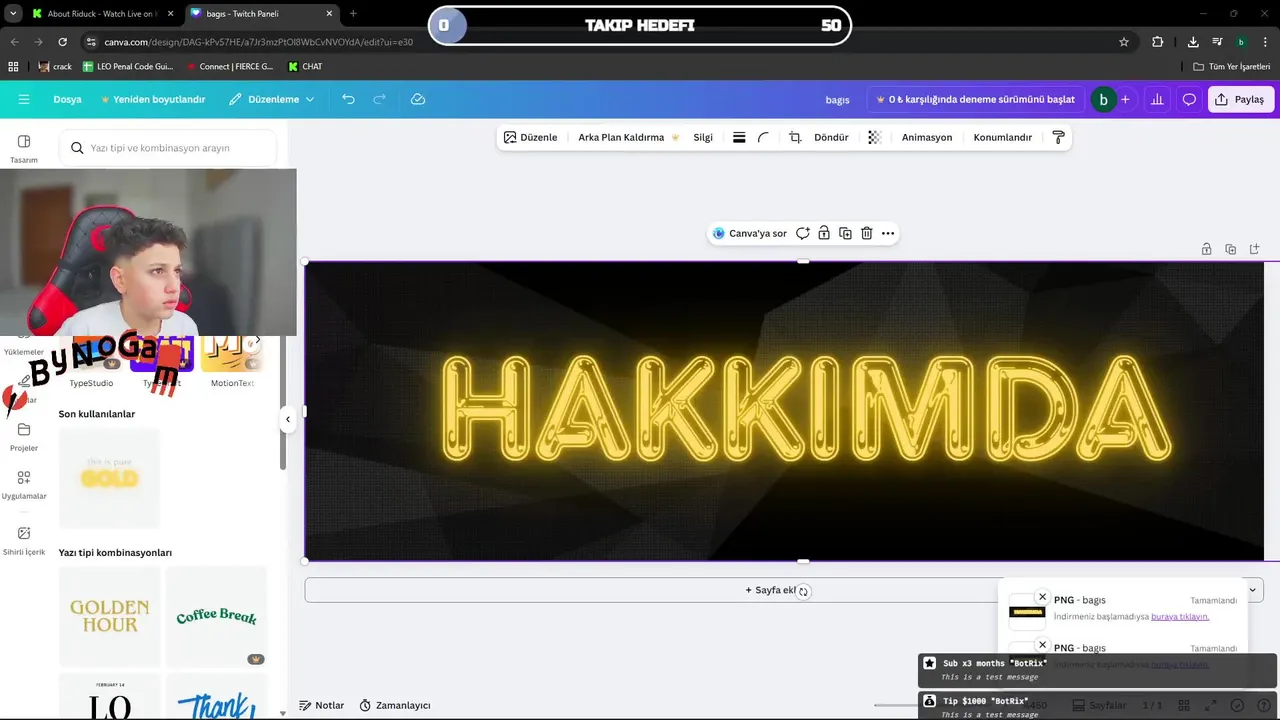This screenshot has height=720, width=1280.
Task: Toggle the page lock icon above canvas
Action: click(1206, 249)
